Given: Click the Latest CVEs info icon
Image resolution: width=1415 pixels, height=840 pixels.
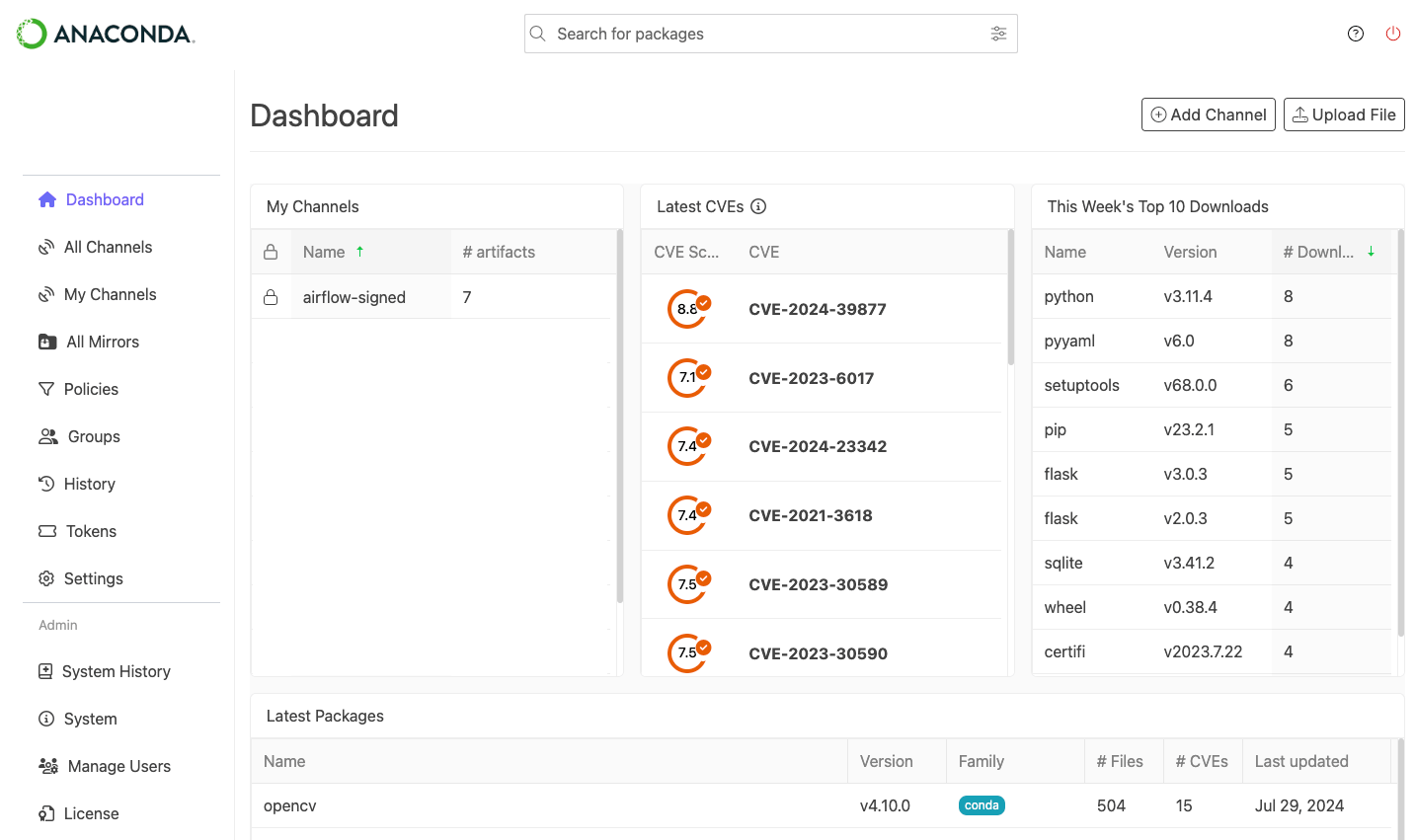Looking at the screenshot, I should click(x=758, y=206).
